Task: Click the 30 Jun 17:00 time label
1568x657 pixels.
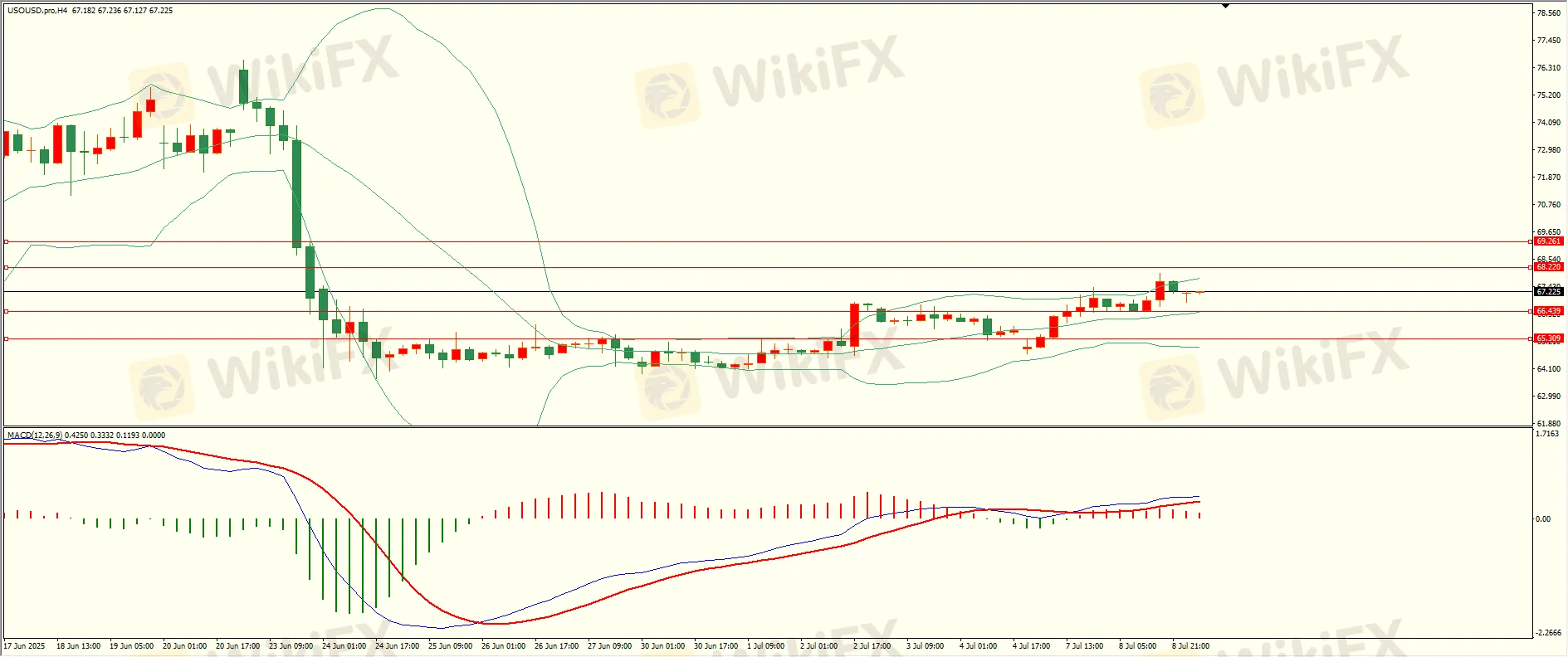Action: (x=716, y=646)
